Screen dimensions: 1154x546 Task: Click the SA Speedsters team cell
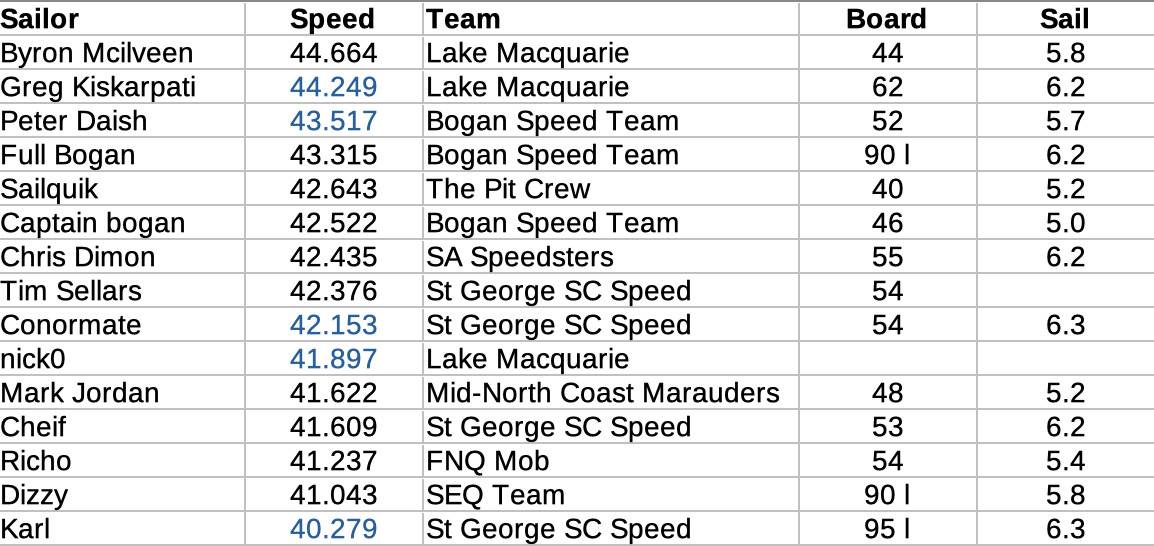520,257
